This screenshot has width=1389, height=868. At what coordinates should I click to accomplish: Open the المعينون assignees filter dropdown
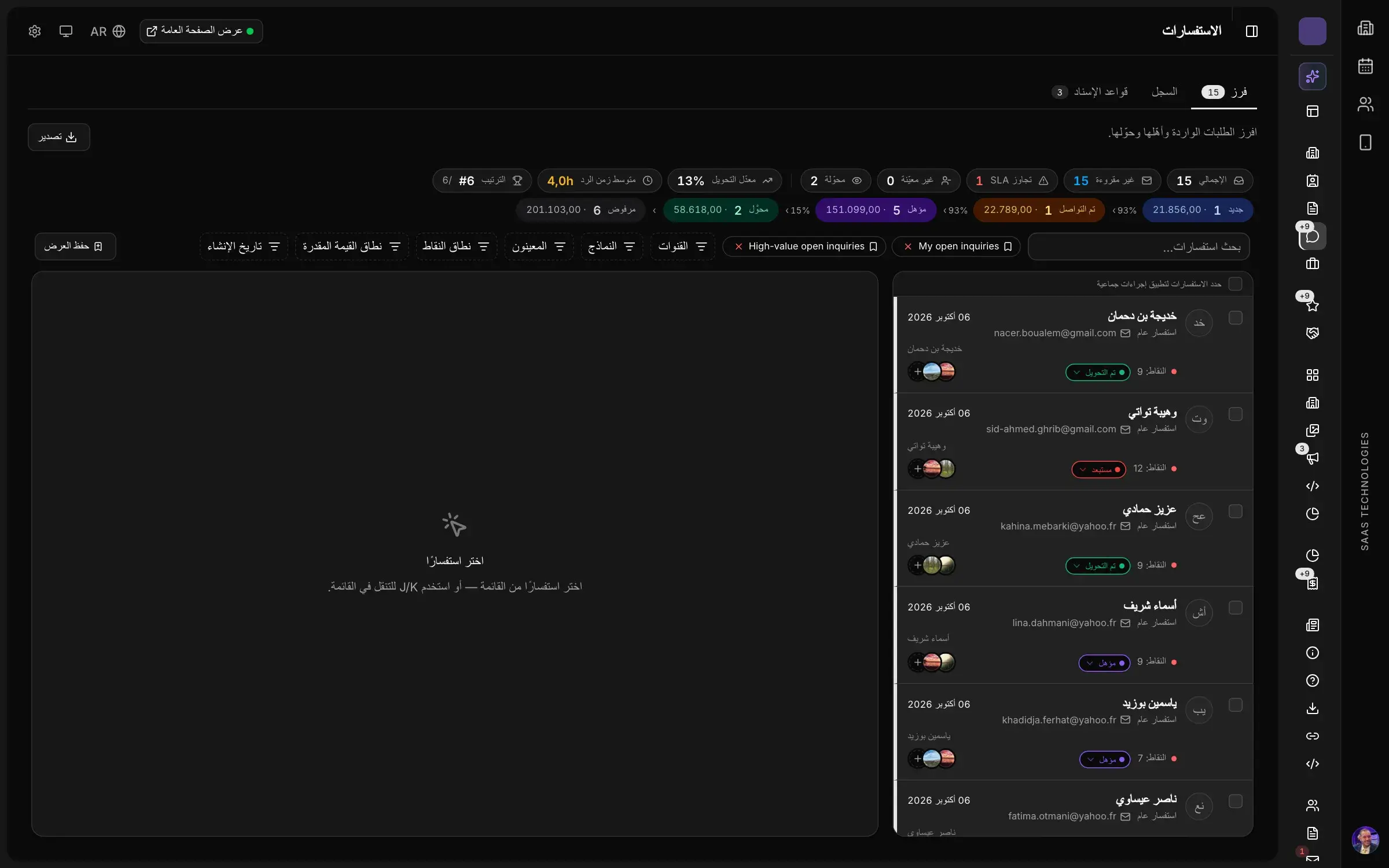click(x=538, y=247)
